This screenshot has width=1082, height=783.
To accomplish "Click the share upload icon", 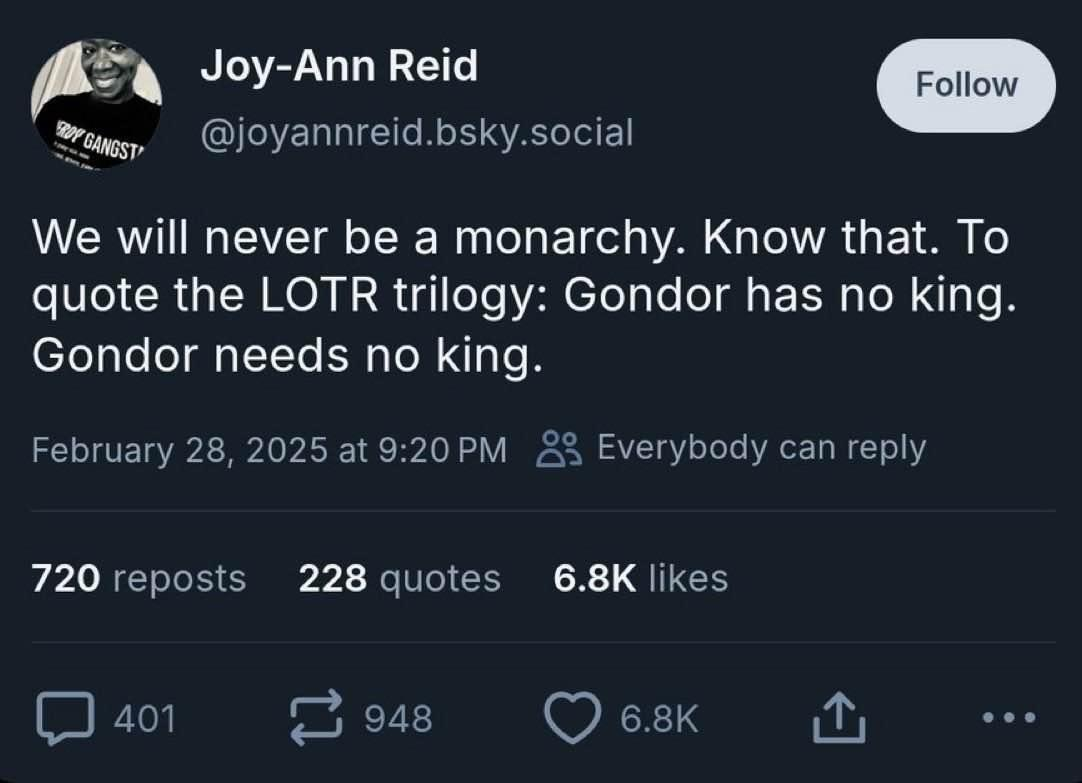I will pyautogui.click(x=838, y=717).
